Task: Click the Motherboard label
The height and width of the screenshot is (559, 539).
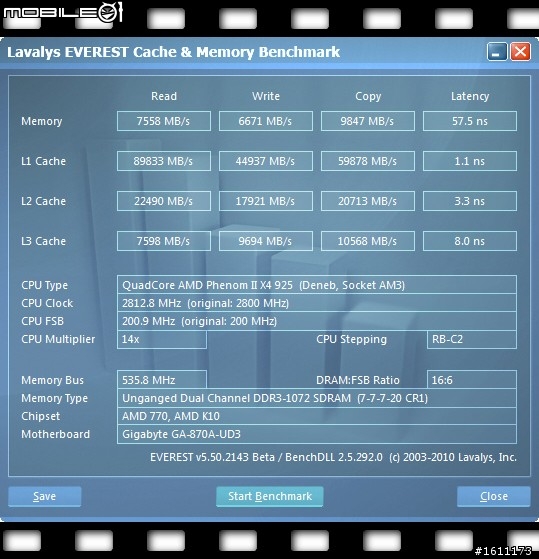Action: point(55,434)
